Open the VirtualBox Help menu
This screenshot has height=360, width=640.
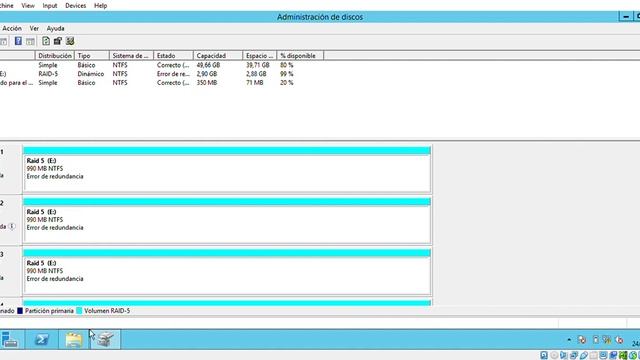coord(100,6)
